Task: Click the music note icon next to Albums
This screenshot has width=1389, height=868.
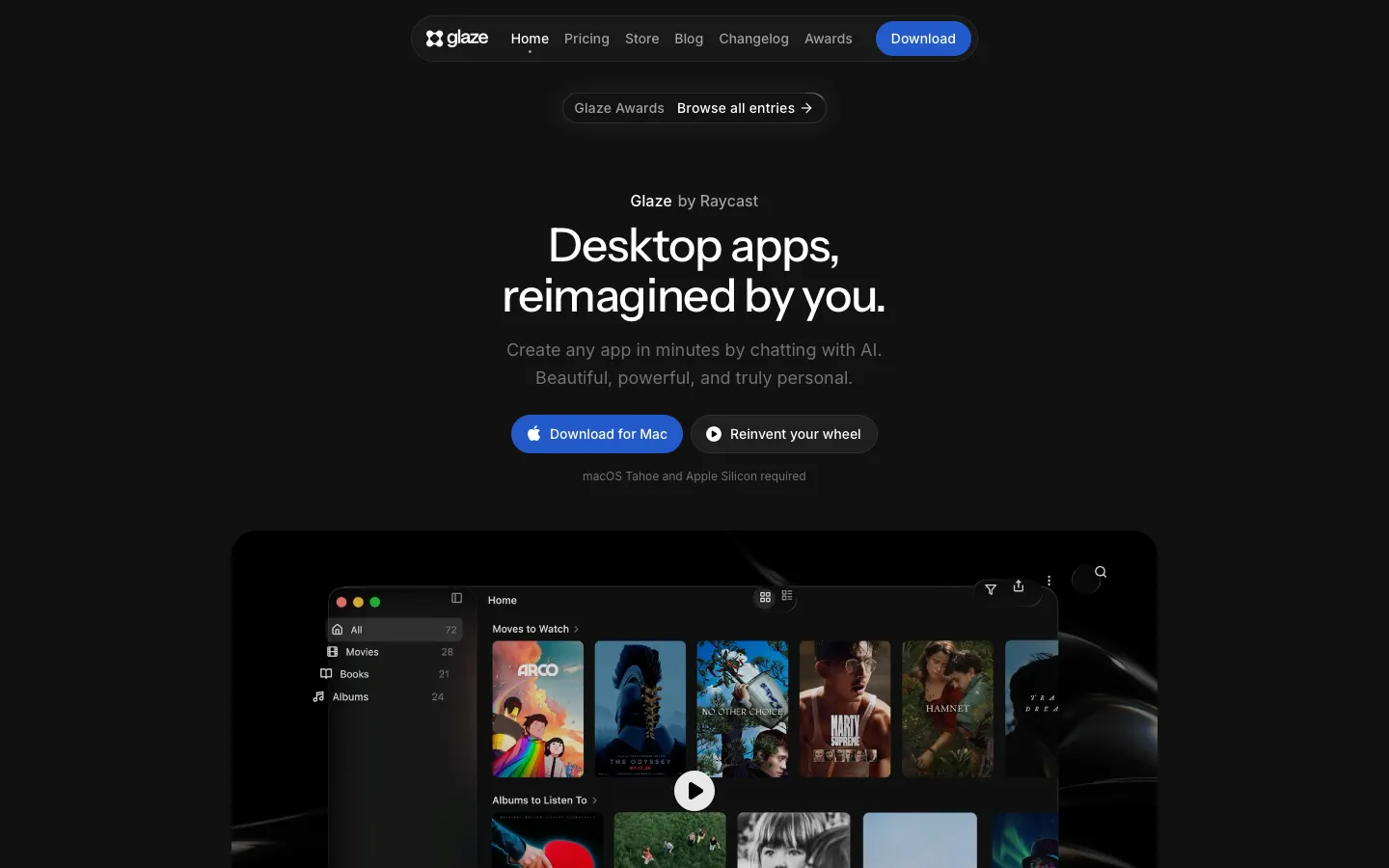Action: coord(318,696)
